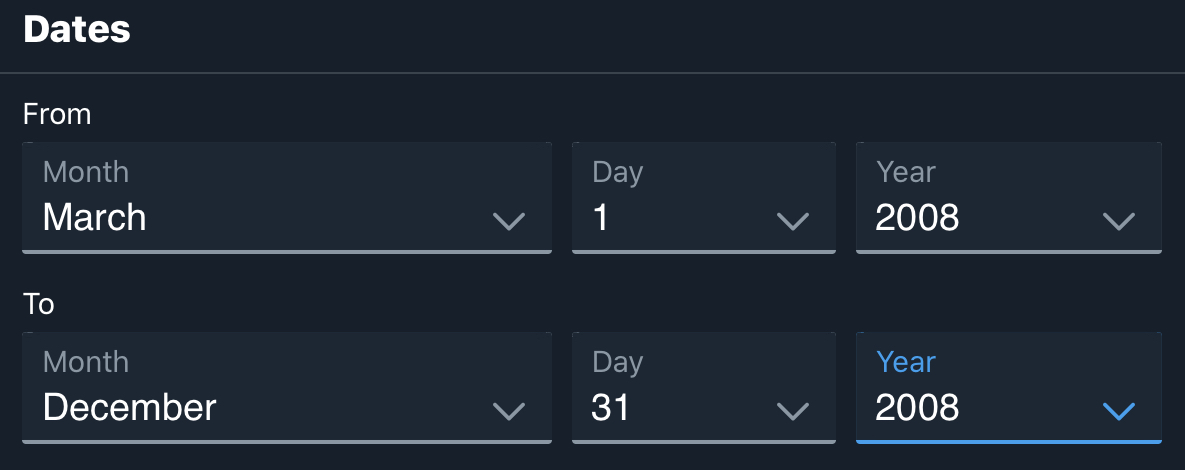This screenshot has height=470, width=1185.
Task: Click the blue chevron in the To Year dropdown
Action: point(1118,410)
